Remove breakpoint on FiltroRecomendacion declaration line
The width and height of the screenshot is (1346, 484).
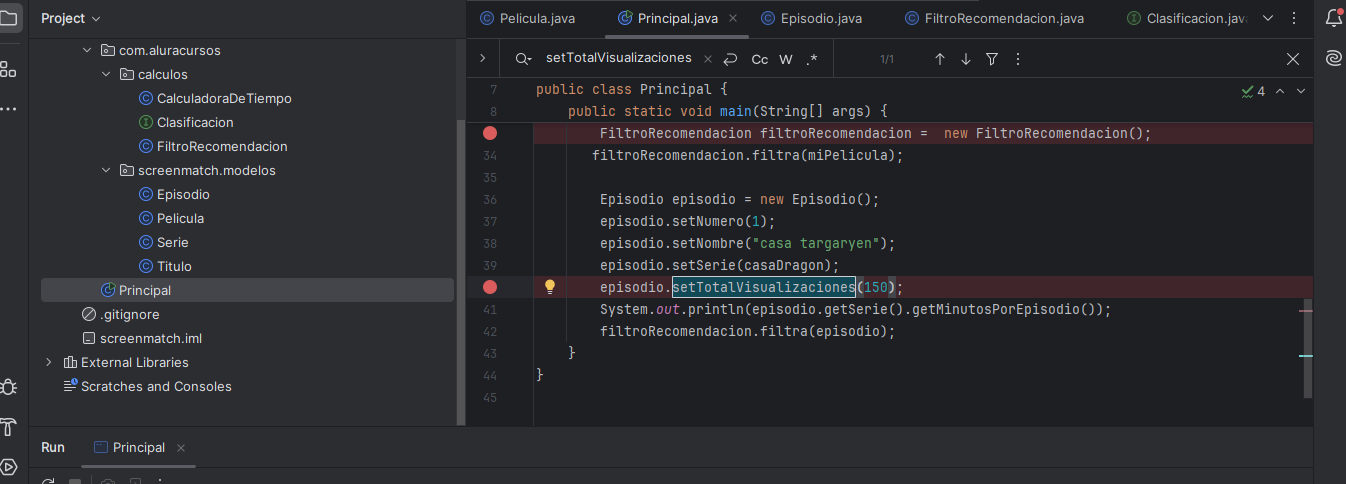490,133
